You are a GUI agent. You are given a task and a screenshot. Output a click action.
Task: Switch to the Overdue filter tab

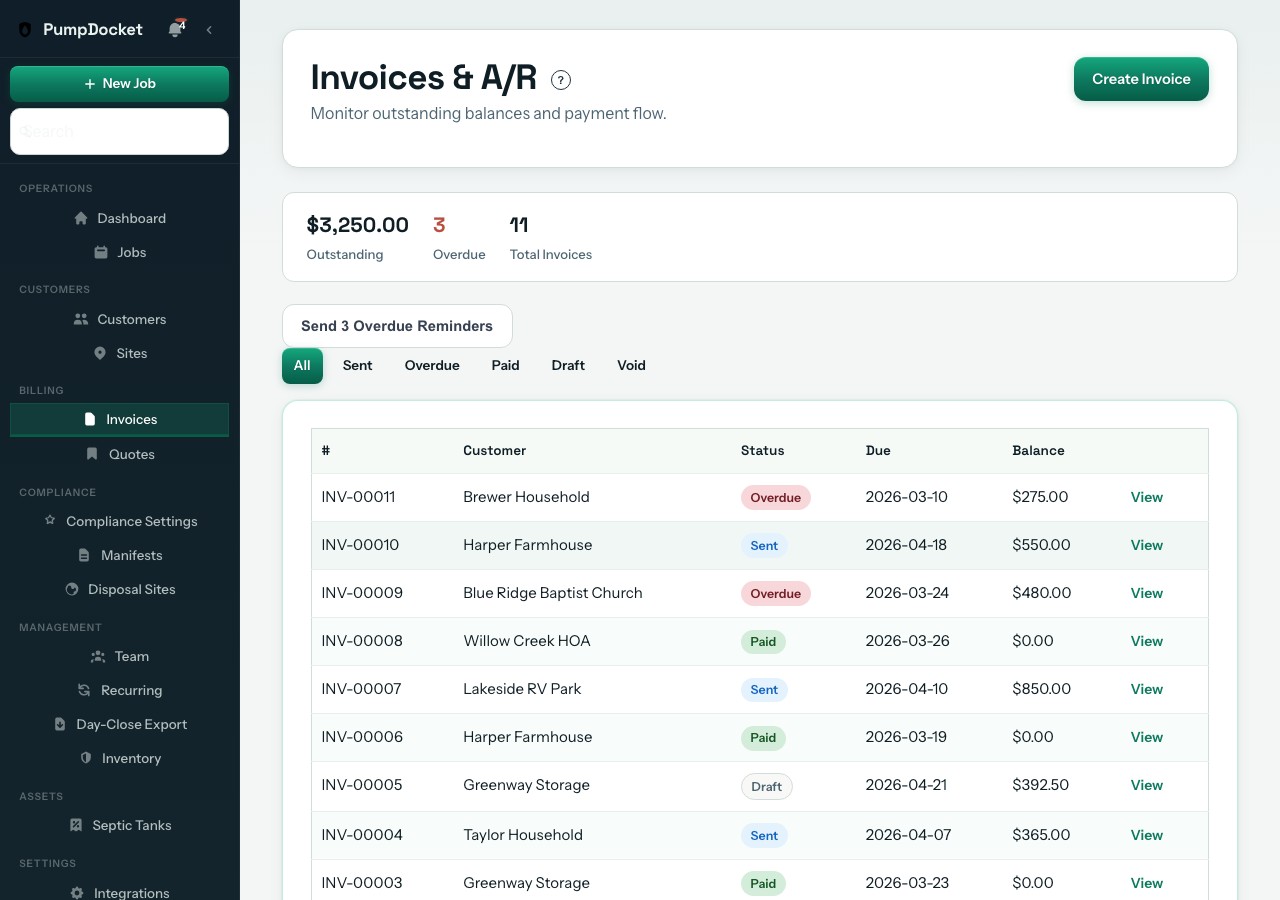432,365
